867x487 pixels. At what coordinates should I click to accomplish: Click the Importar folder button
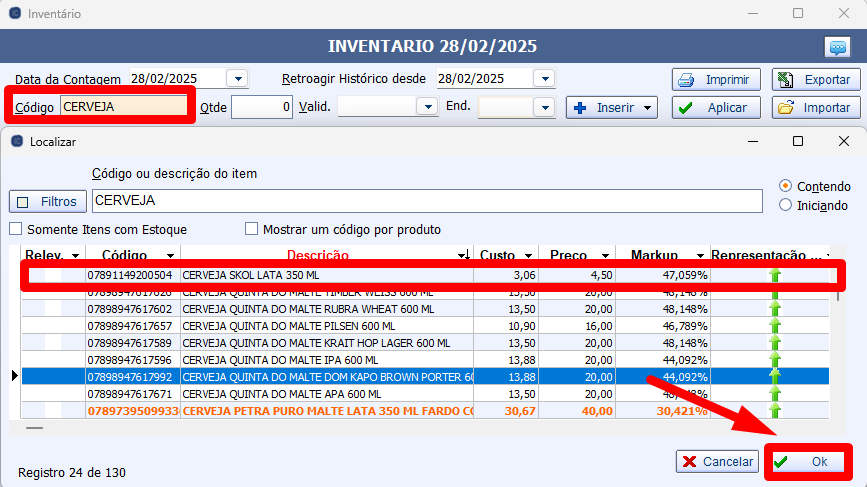[814, 107]
